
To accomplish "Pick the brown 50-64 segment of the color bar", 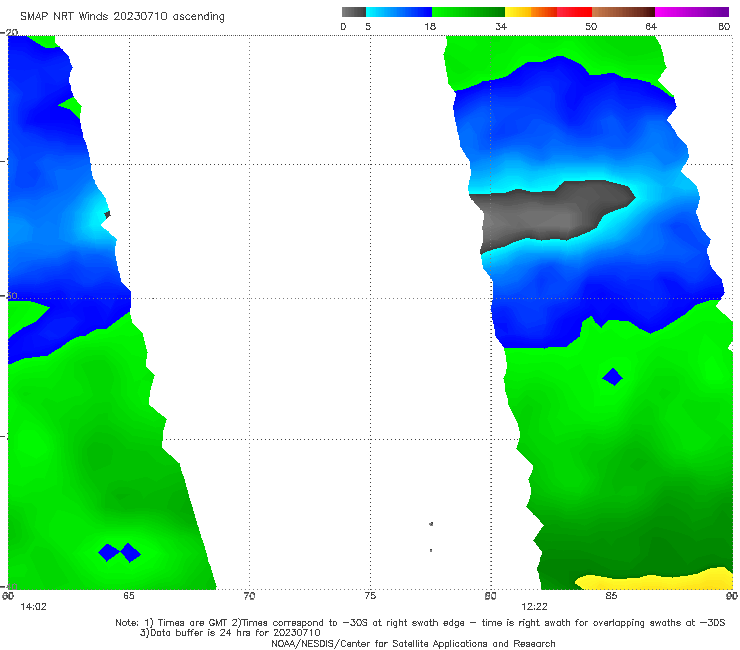I will tap(623, 12).
